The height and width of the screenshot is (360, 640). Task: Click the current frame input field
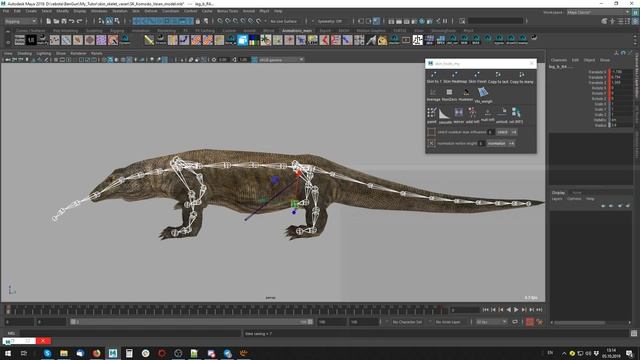(x=464, y=310)
